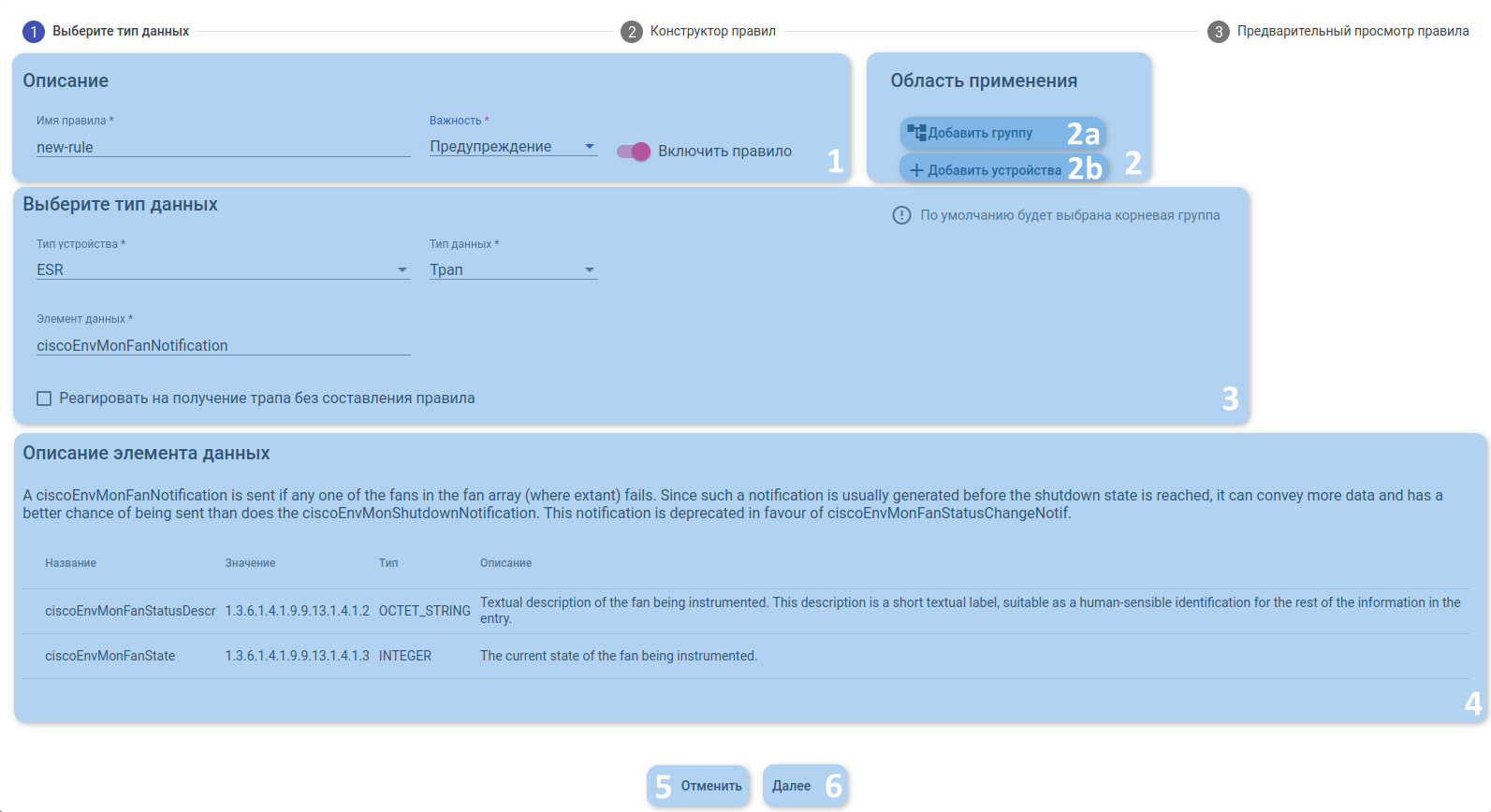Viewport: 1491px width, 812px height.
Task: Open the Важность dropdown
Action: click(513, 147)
